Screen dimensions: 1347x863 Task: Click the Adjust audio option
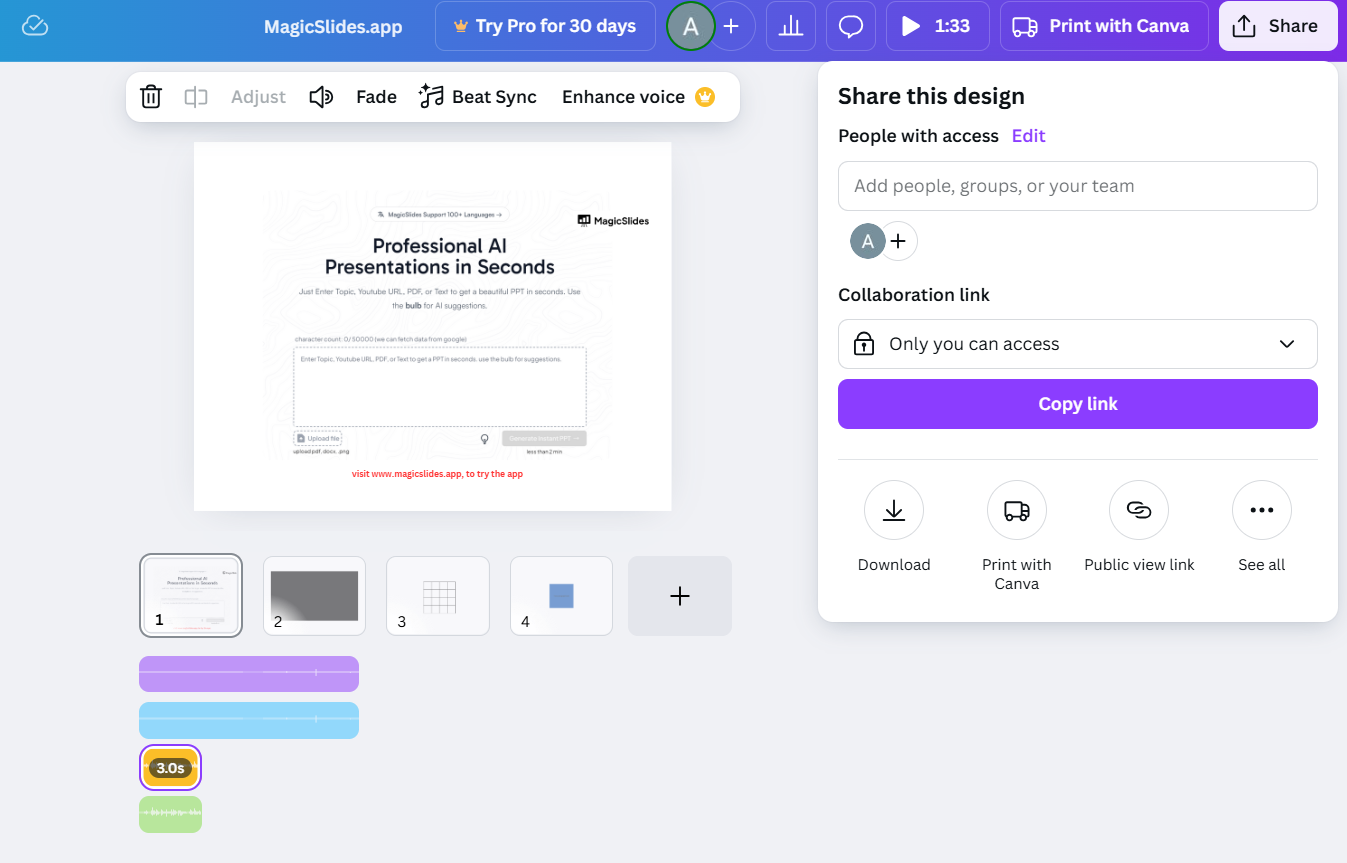coord(258,97)
